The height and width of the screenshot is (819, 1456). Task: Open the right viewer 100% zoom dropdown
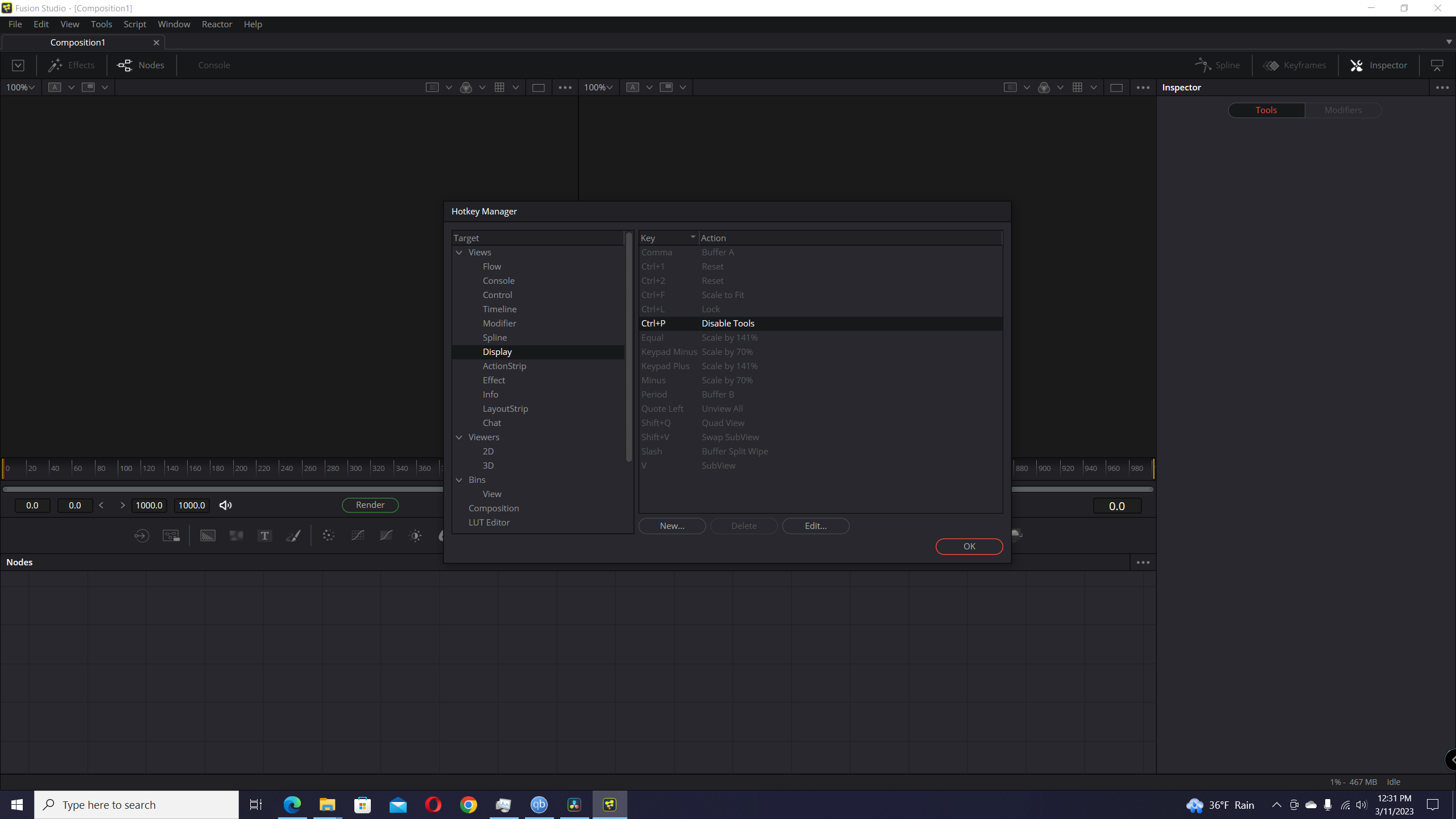598,87
